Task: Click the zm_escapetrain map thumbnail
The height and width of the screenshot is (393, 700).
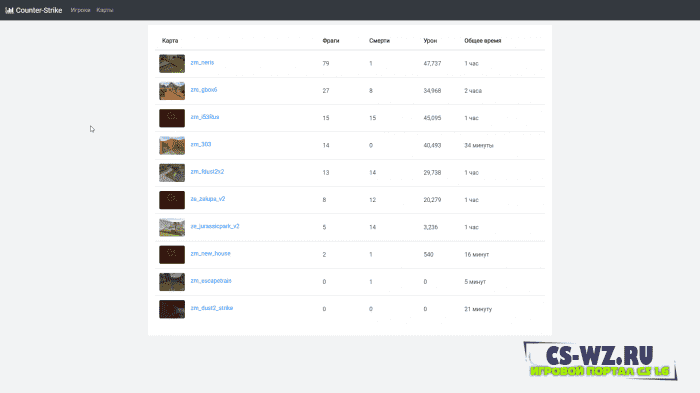Action: click(172, 282)
